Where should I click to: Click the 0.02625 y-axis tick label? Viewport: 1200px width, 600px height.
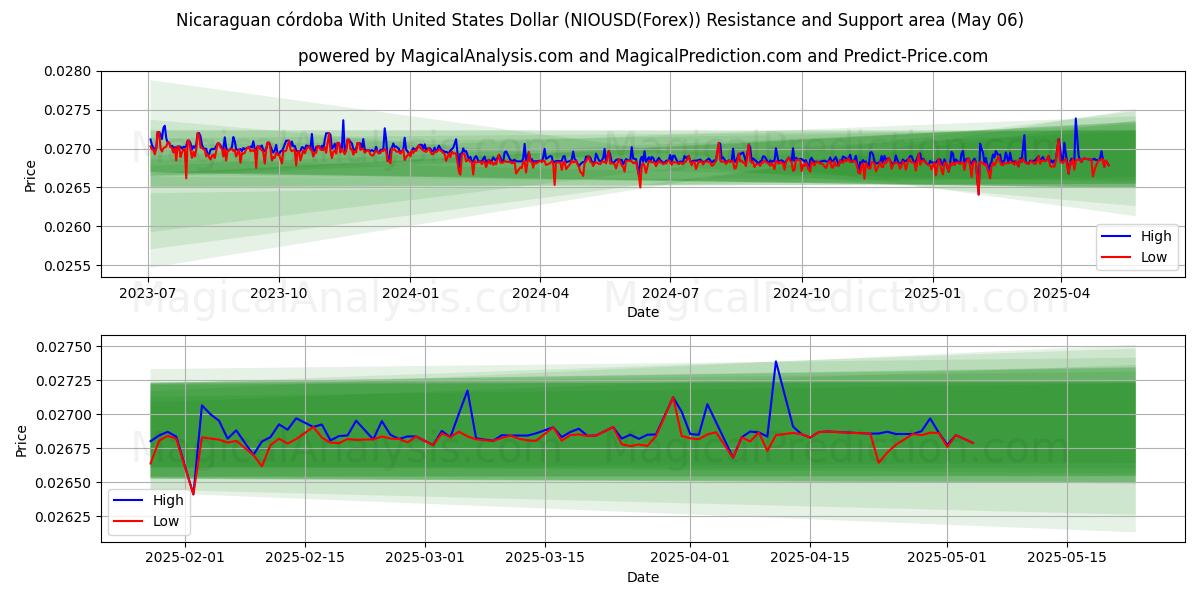[65, 517]
